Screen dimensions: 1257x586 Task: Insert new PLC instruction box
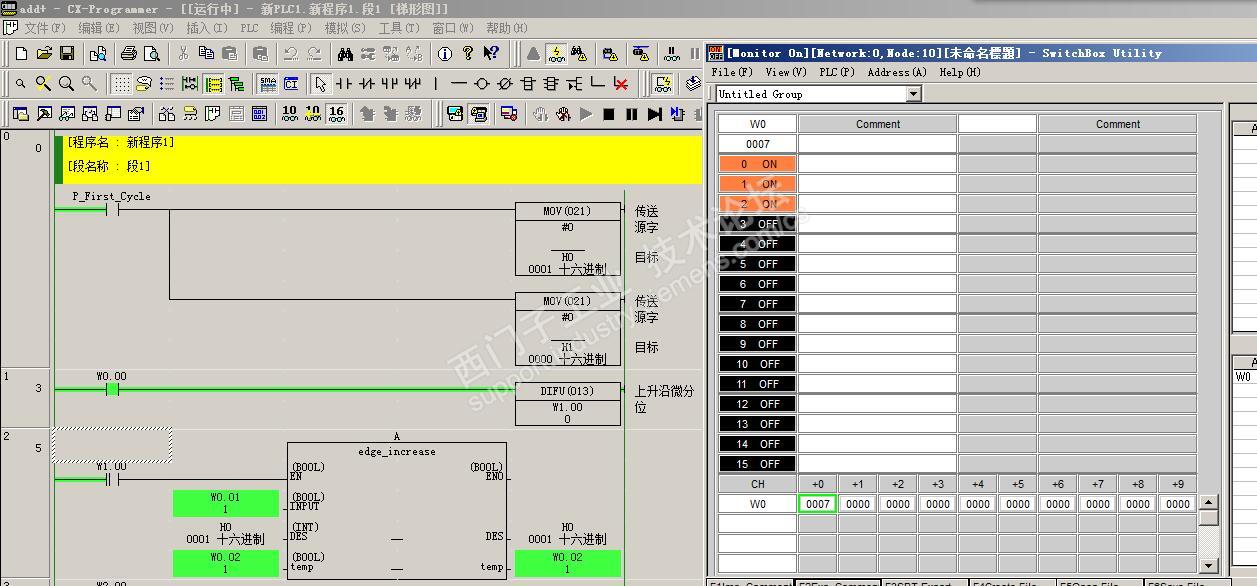tap(528, 84)
